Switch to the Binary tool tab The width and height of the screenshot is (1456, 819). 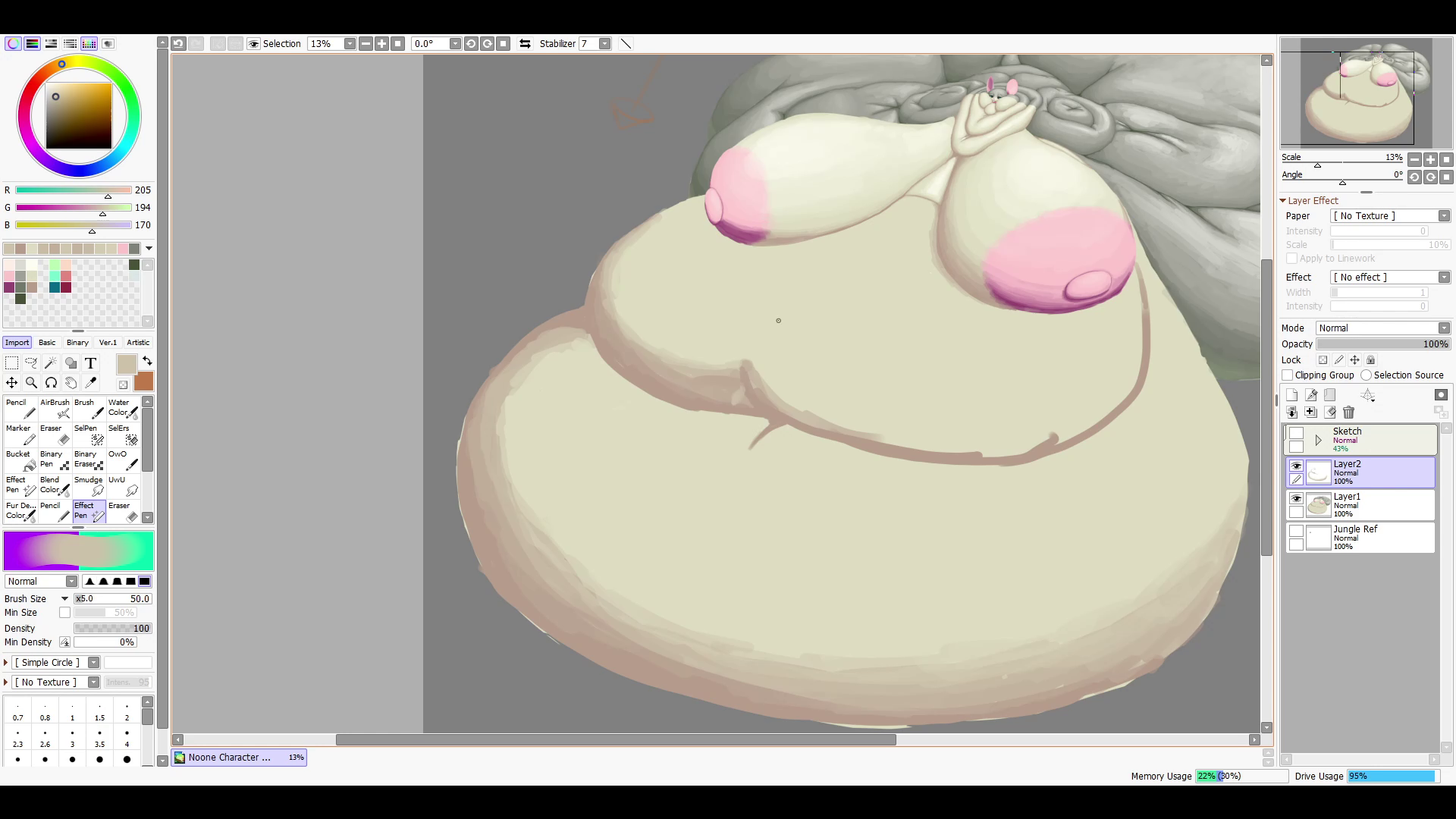coord(77,343)
